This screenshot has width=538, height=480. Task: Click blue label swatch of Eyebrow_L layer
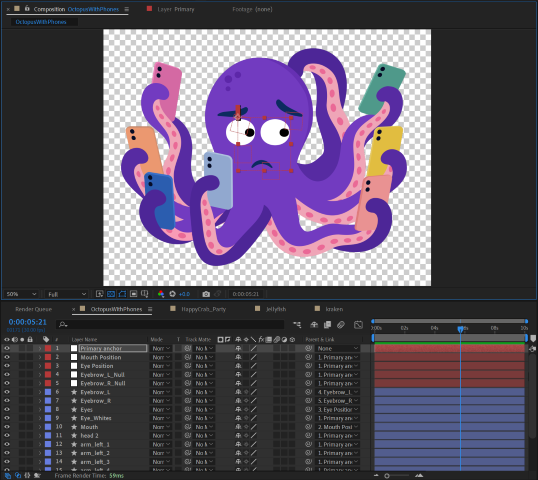click(x=48, y=392)
